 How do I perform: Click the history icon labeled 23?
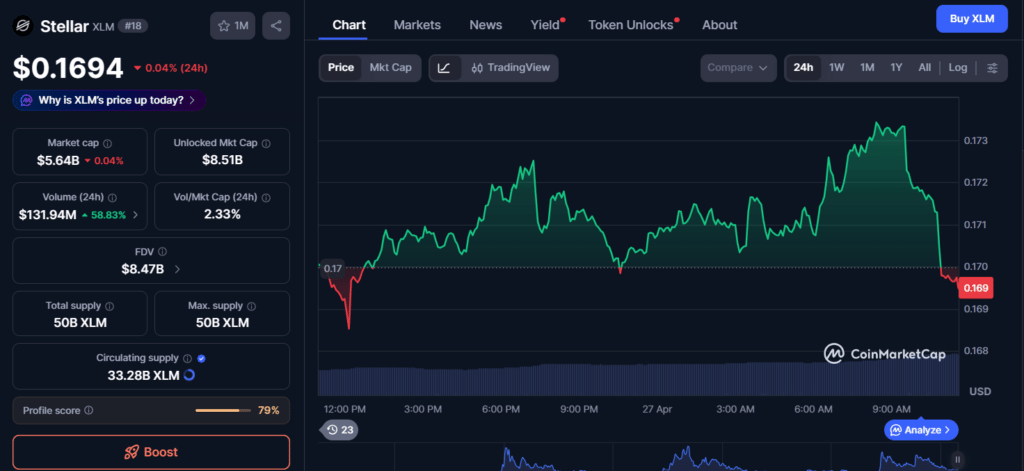[x=340, y=430]
